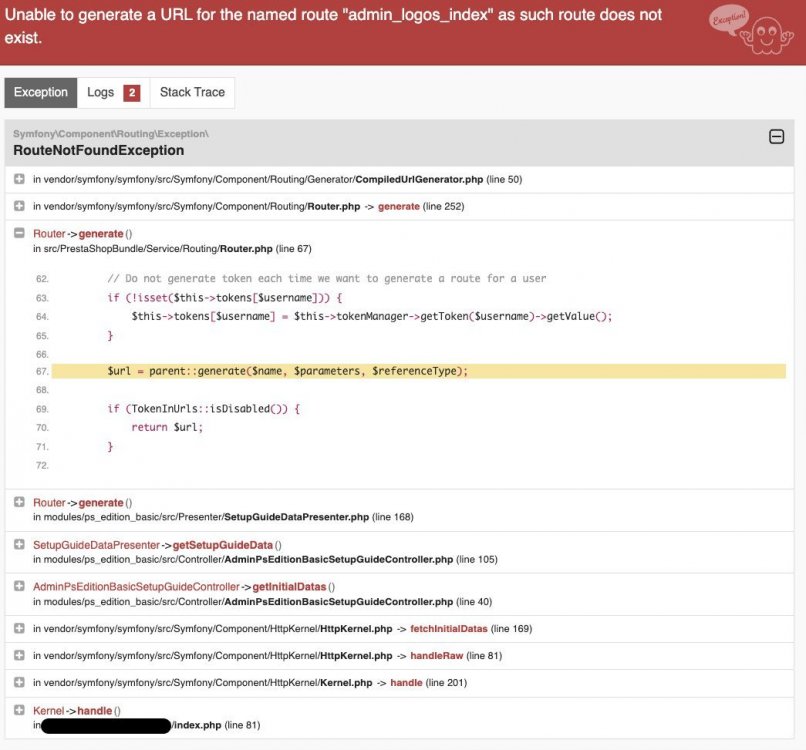Click the error message in the red header

[x=333, y=26]
